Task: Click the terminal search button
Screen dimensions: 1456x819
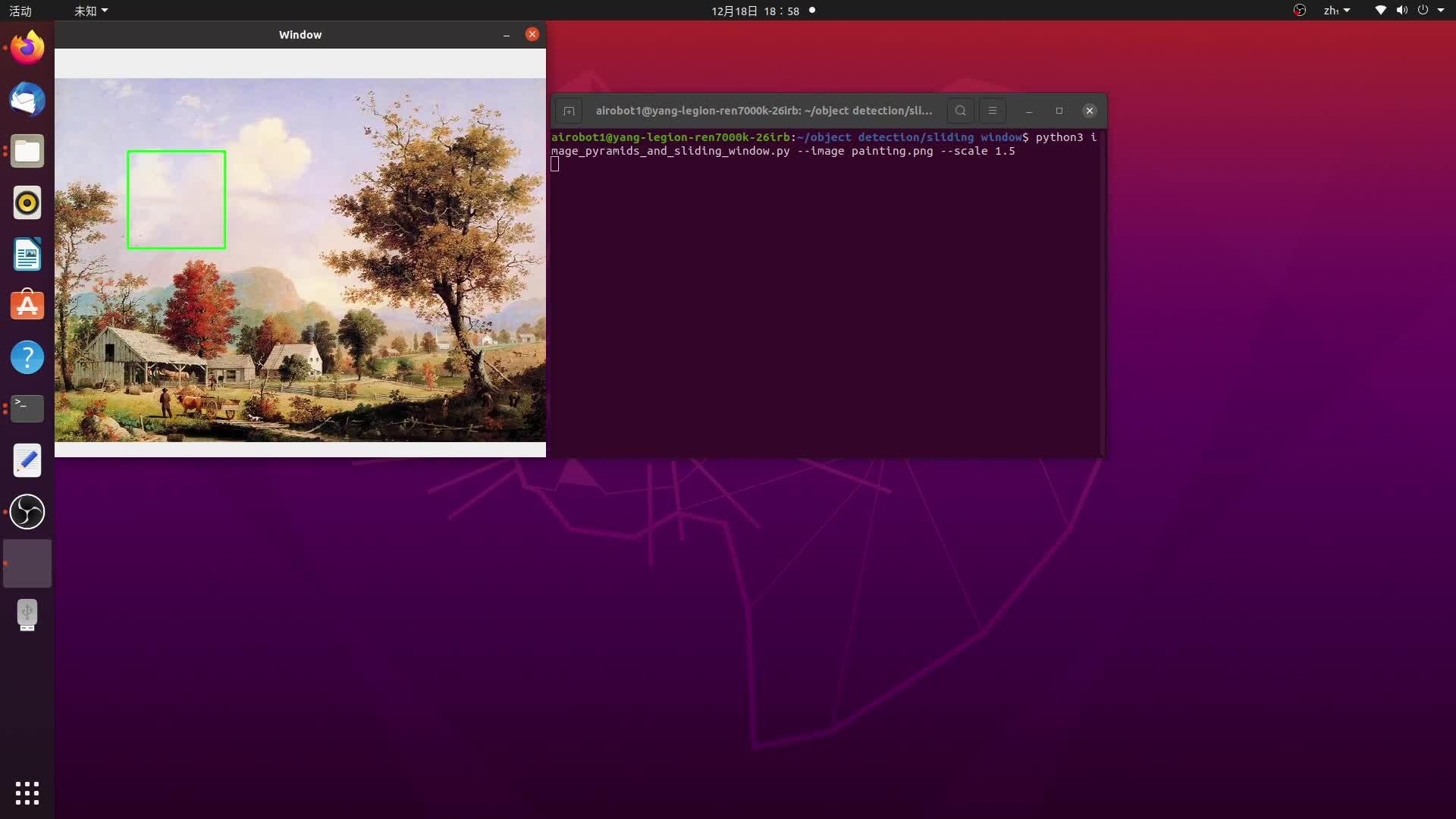Action: tap(960, 111)
